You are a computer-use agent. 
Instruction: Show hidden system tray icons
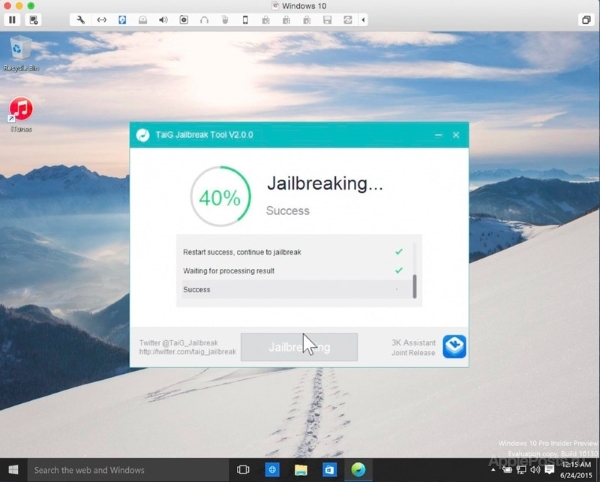pyautogui.click(x=493, y=470)
